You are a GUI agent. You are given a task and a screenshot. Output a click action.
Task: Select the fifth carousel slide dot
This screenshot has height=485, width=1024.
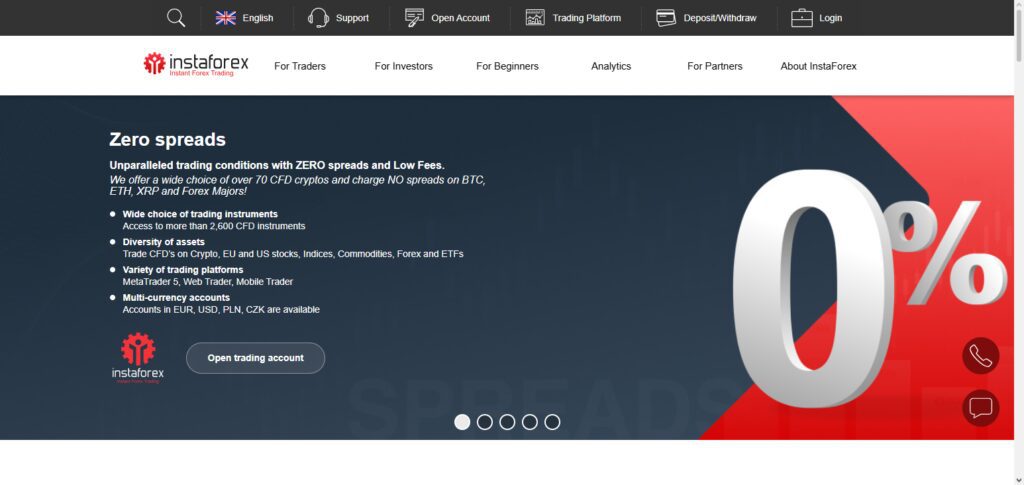point(552,422)
